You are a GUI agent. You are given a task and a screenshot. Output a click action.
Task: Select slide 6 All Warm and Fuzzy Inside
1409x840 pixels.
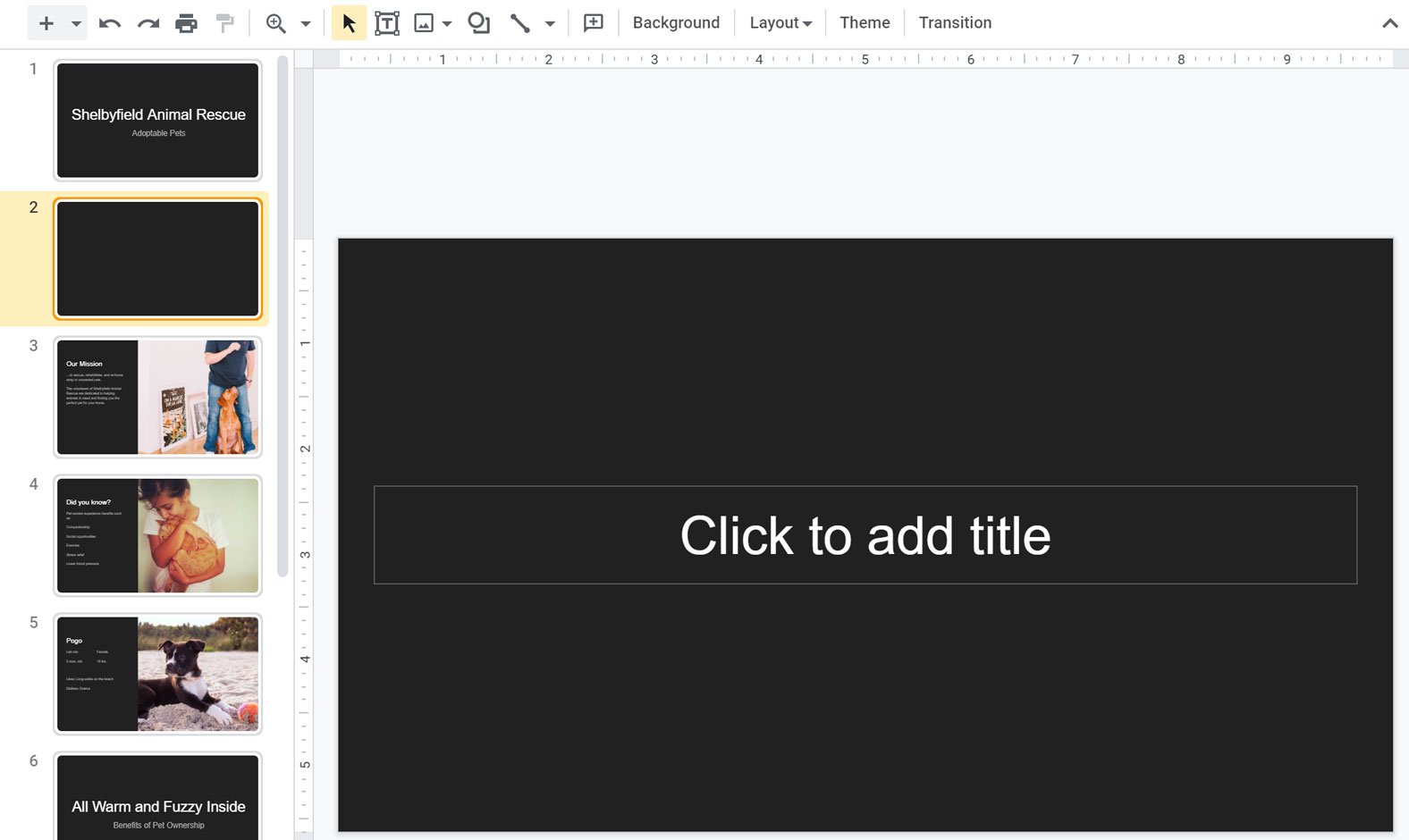(157, 796)
